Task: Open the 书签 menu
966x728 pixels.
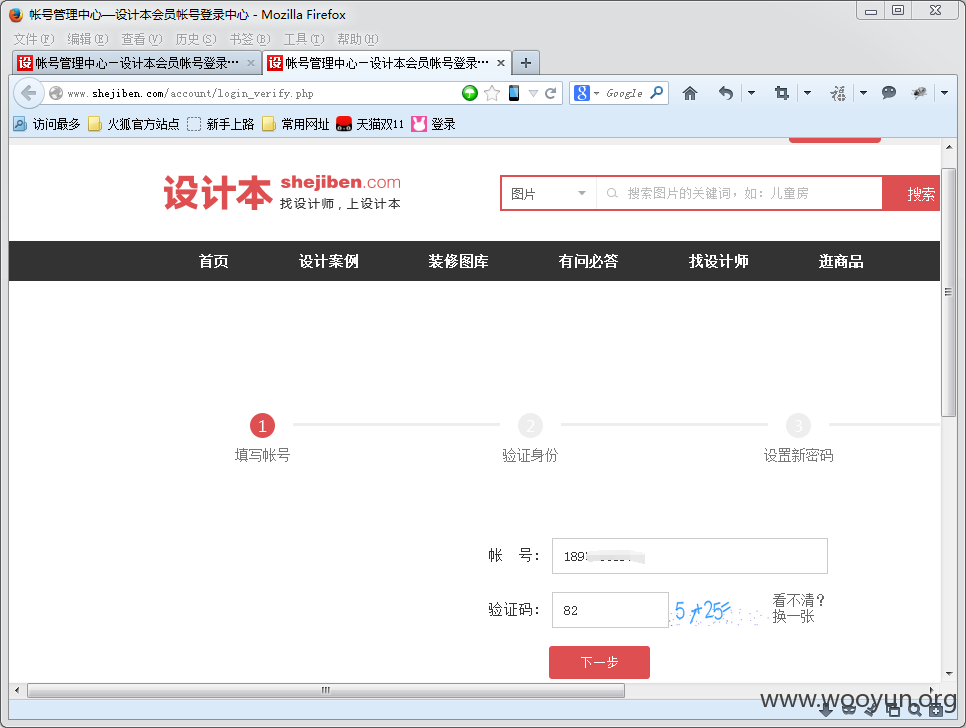Action: tap(250, 39)
